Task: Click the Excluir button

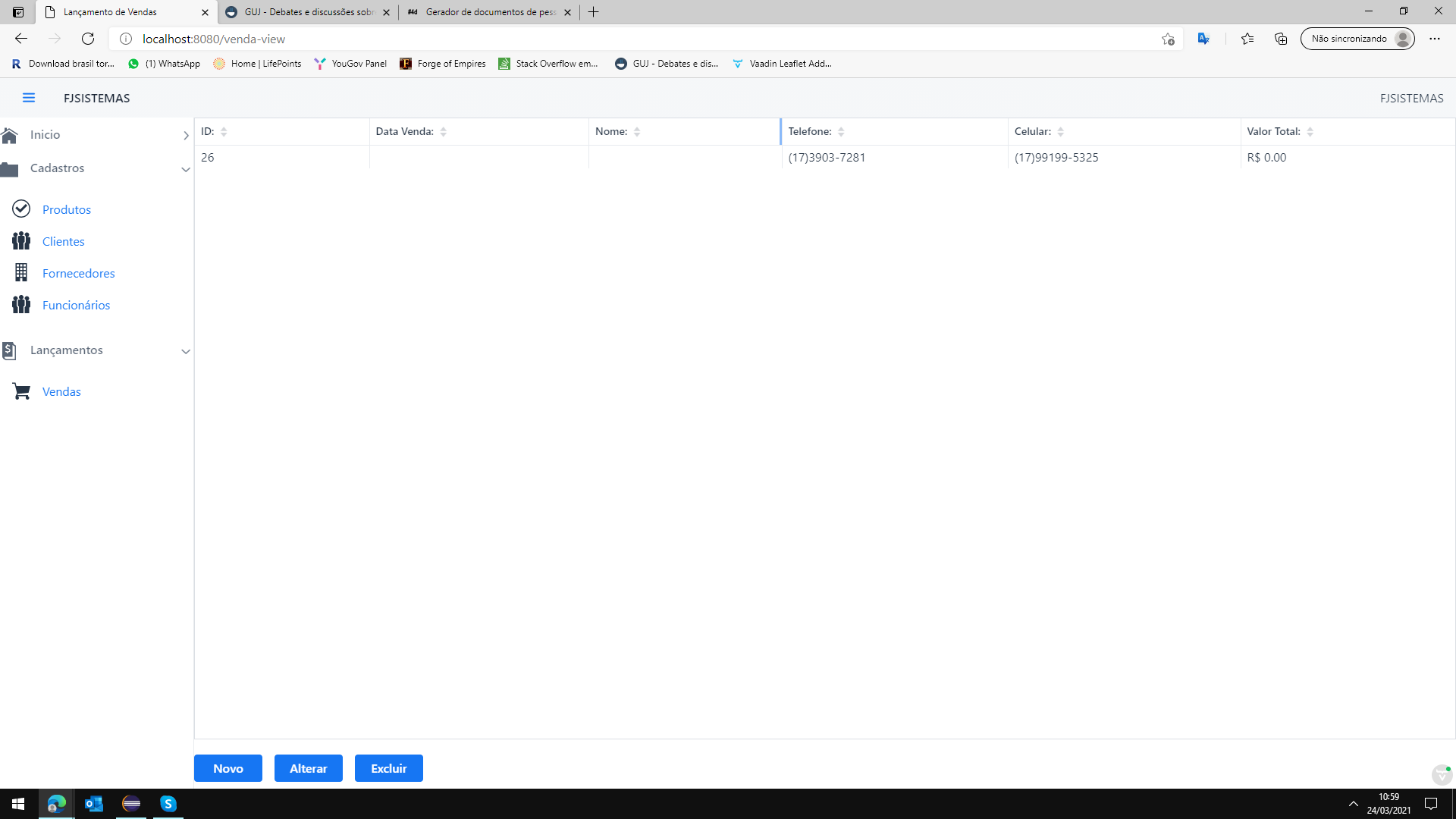Action: coord(388,768)
